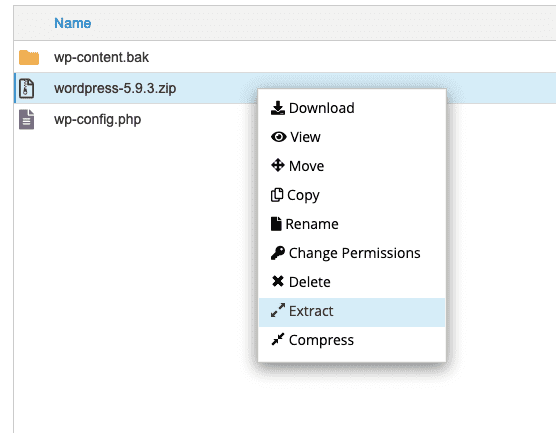This screenshot has height=433, width=556.
Task: Click the wp-content.bak folder icon
Action: tap(29, 57)
